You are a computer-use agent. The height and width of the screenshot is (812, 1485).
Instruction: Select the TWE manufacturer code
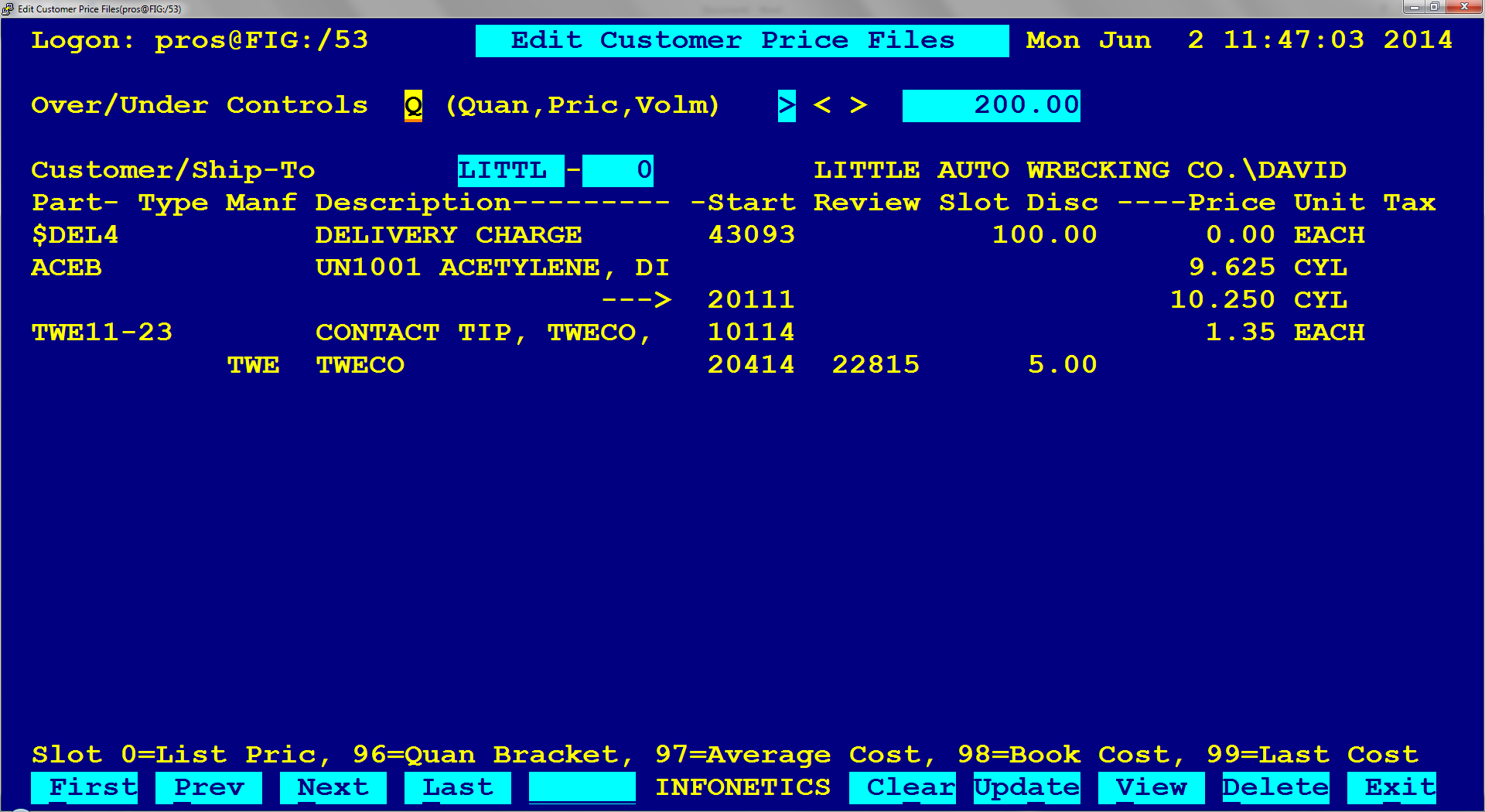[x=254, y=365]
